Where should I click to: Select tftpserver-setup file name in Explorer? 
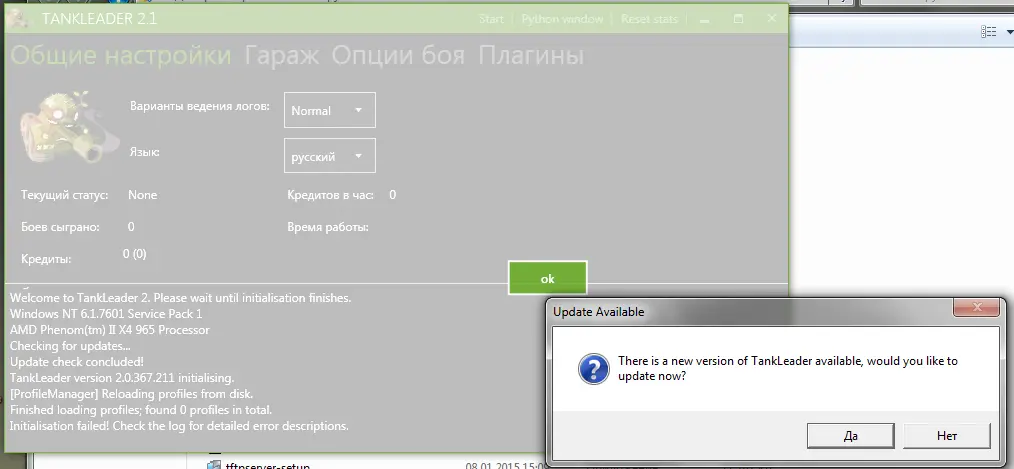click(268, 466)
